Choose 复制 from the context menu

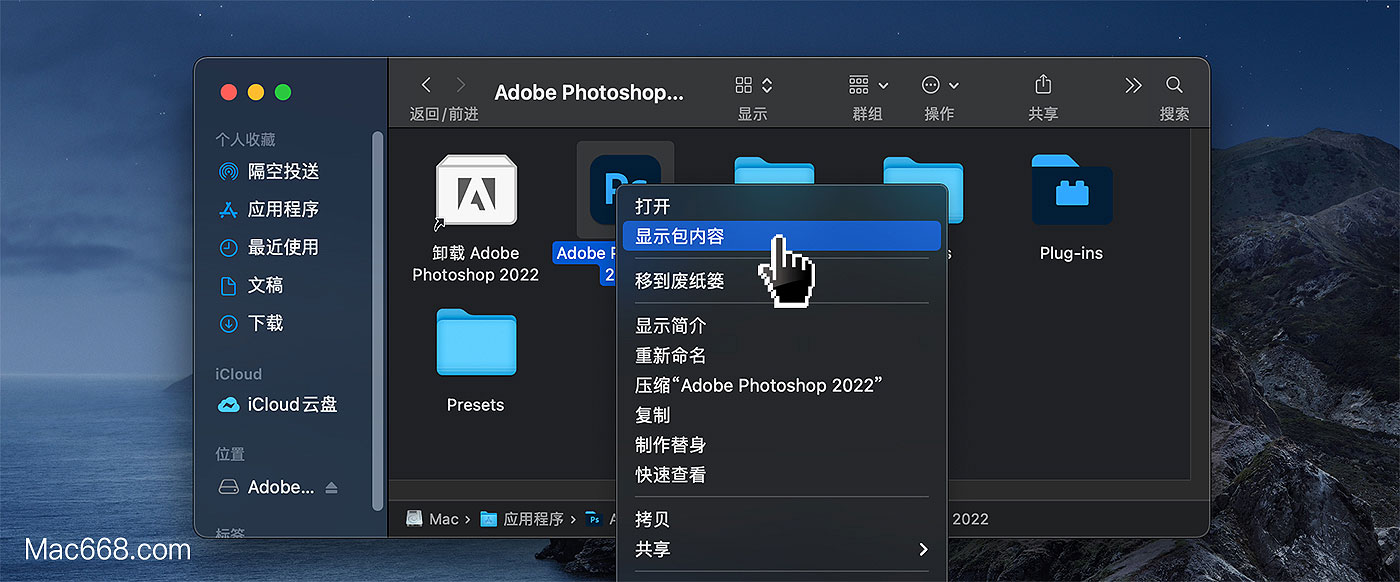pyautogui.click(x=780, y=415)
